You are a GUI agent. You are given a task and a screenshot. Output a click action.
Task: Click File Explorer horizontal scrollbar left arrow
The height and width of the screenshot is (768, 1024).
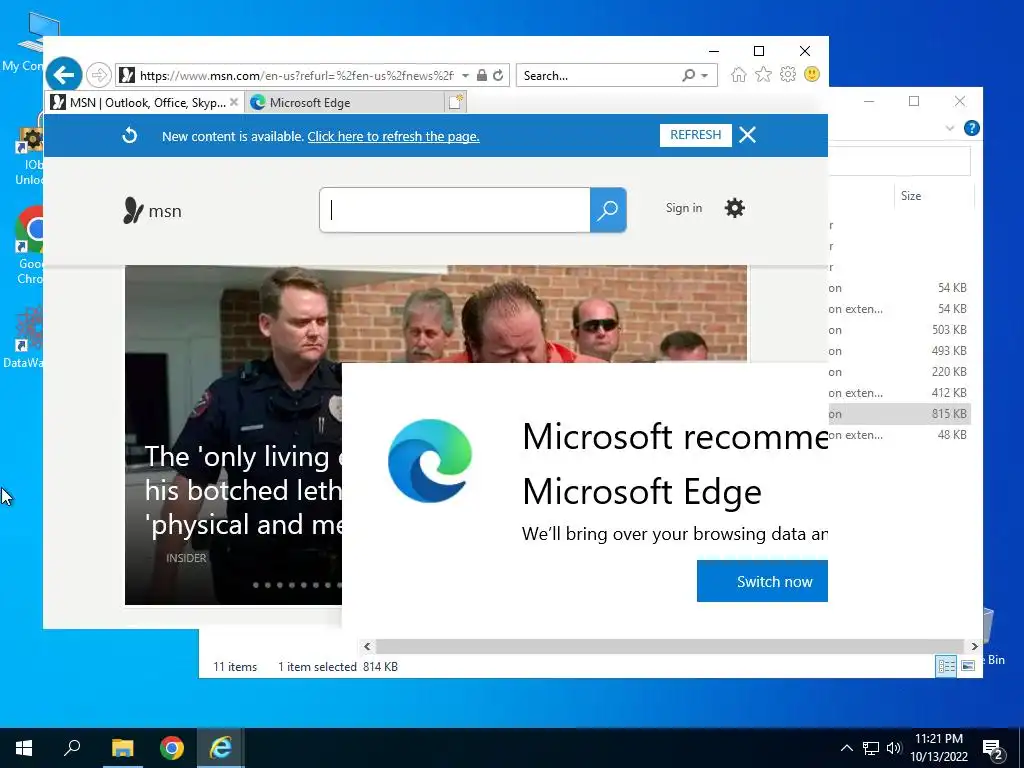click(367, 647)
